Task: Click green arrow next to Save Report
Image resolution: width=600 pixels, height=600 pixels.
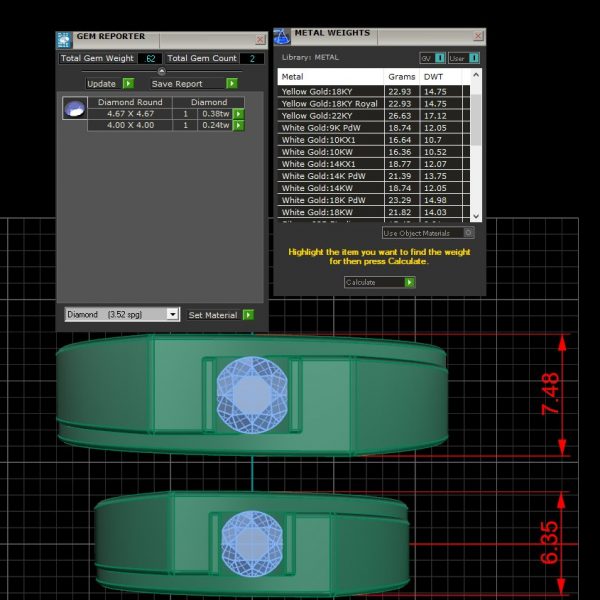Action: (232, 83)
